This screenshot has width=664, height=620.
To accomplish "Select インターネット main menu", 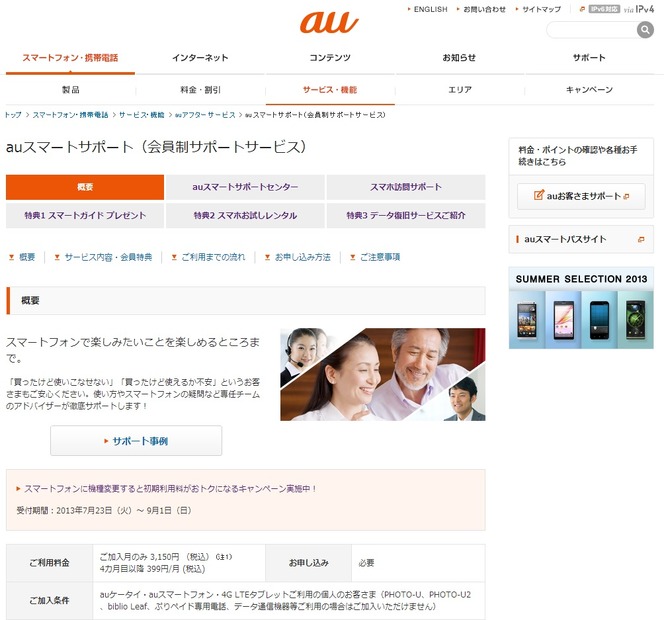I will coord(200,58).
